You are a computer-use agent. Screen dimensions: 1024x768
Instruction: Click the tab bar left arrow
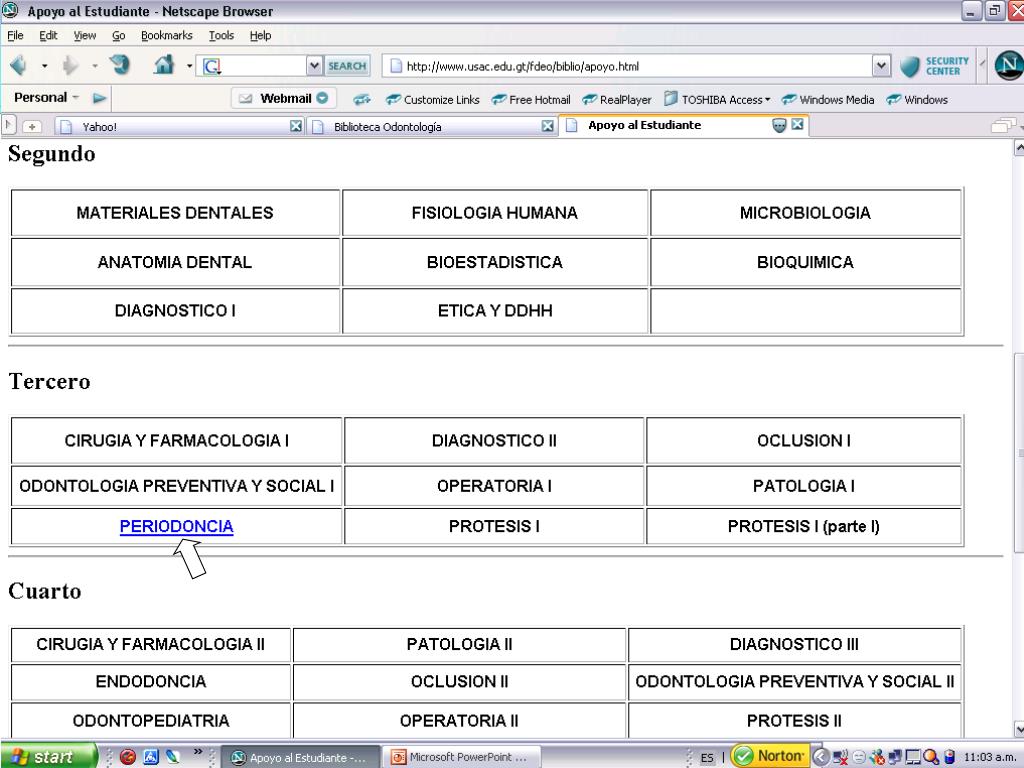click(x=8, y=125)
